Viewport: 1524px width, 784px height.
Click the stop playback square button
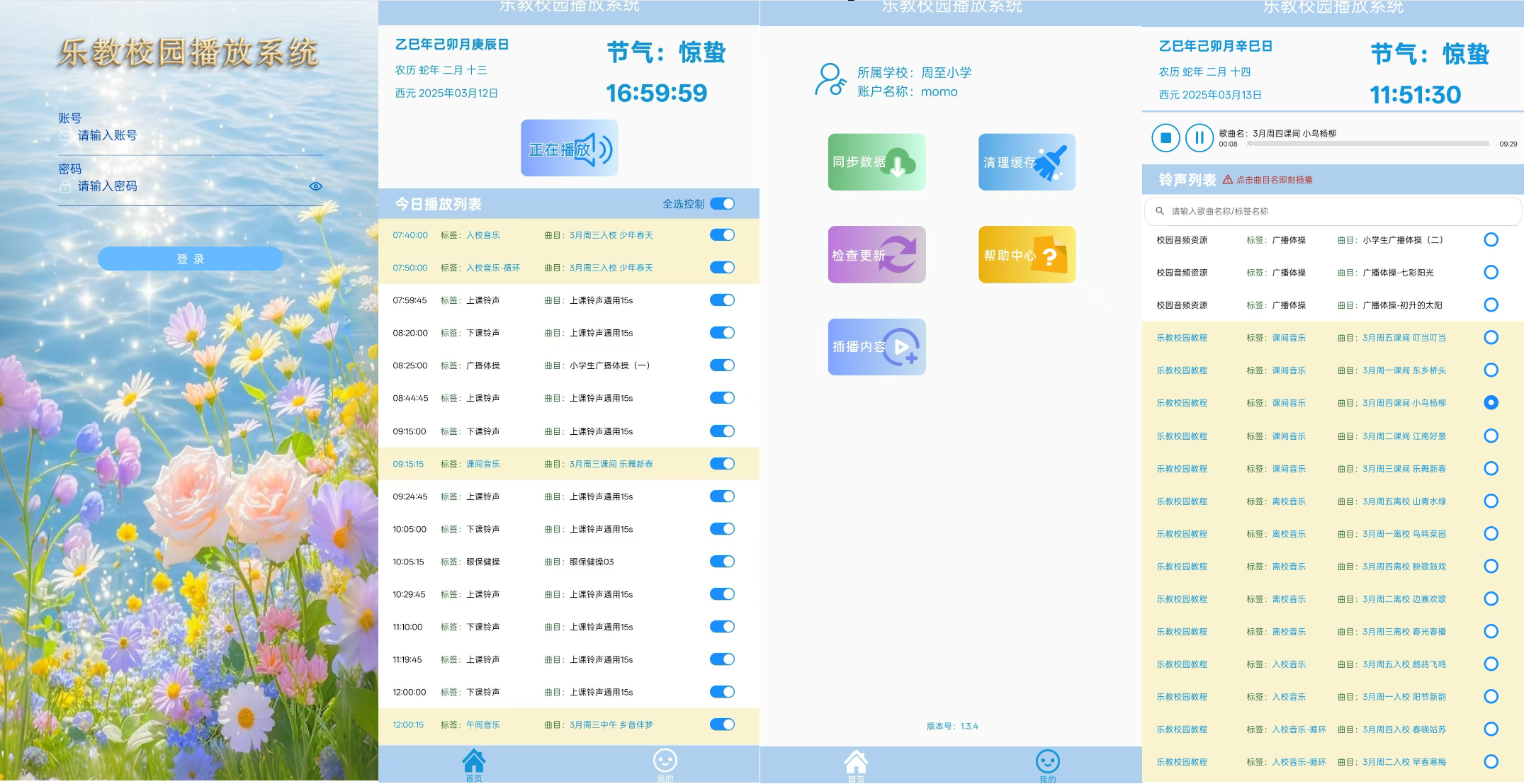1165,138
